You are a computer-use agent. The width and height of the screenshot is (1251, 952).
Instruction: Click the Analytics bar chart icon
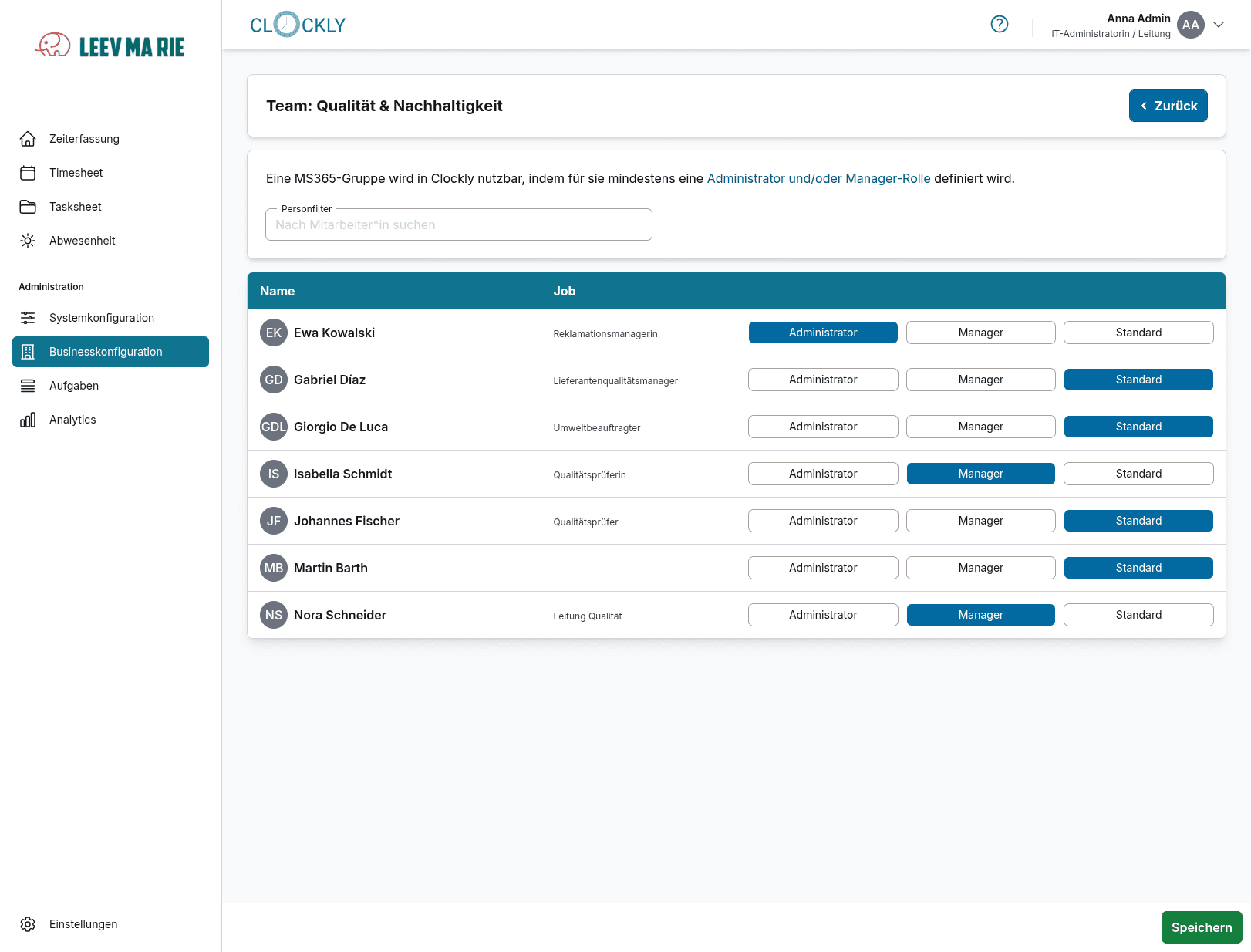pos(28,420)
